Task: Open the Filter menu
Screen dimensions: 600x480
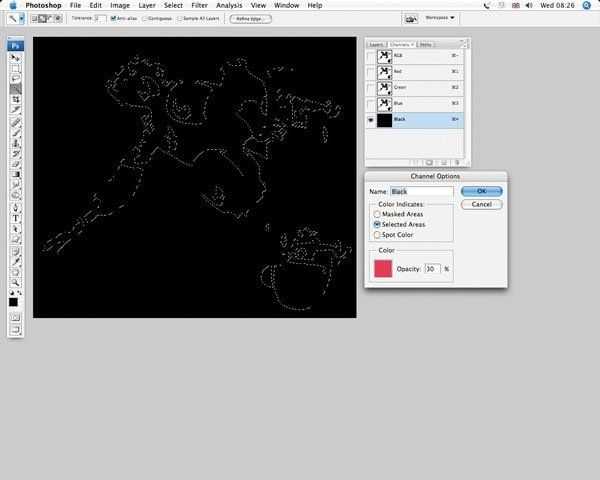Action: (201, 5)
